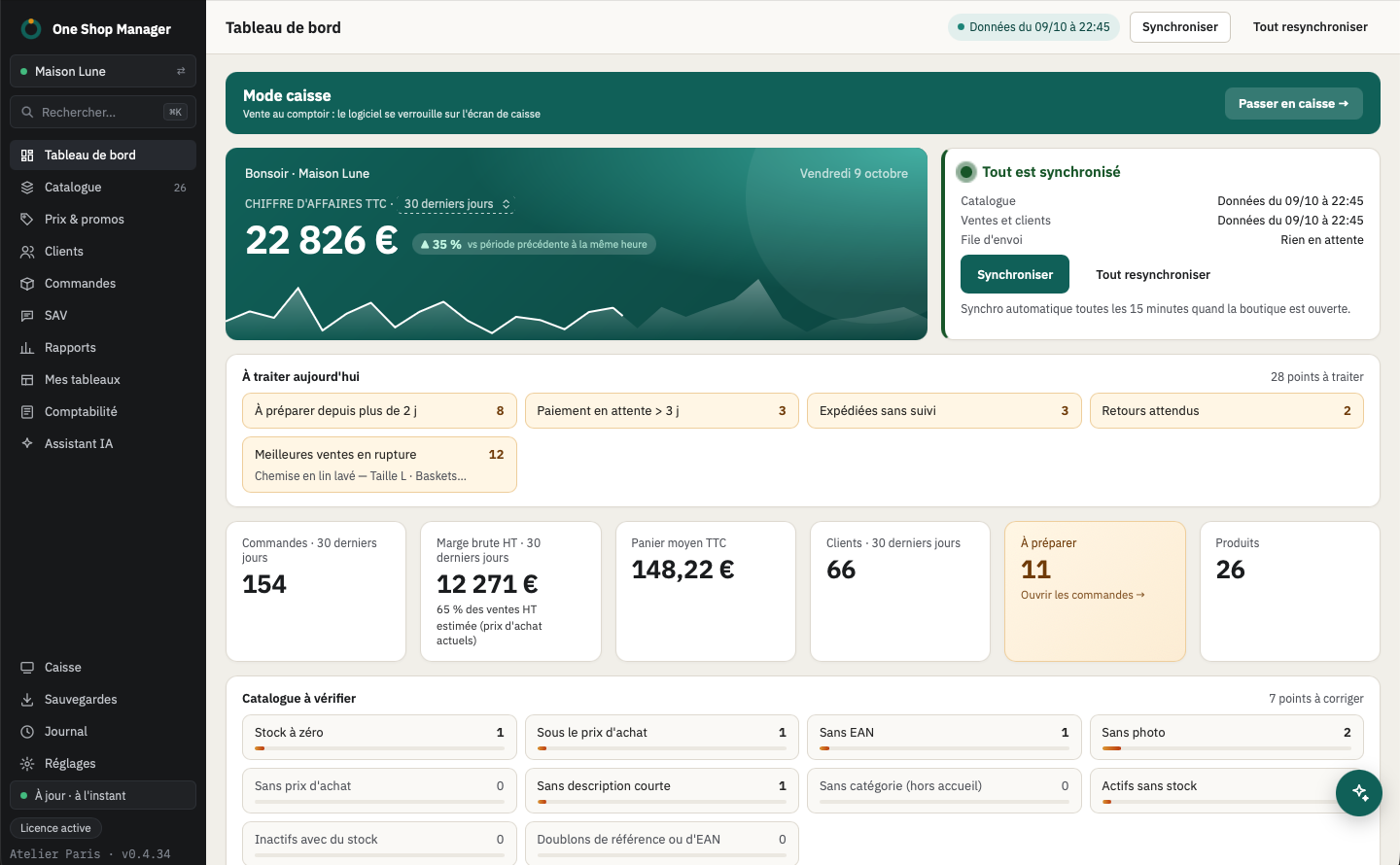Viewport: 1400px width, 865px height.
Task: Click the Clients people icon
Action: tap(27, 252)
